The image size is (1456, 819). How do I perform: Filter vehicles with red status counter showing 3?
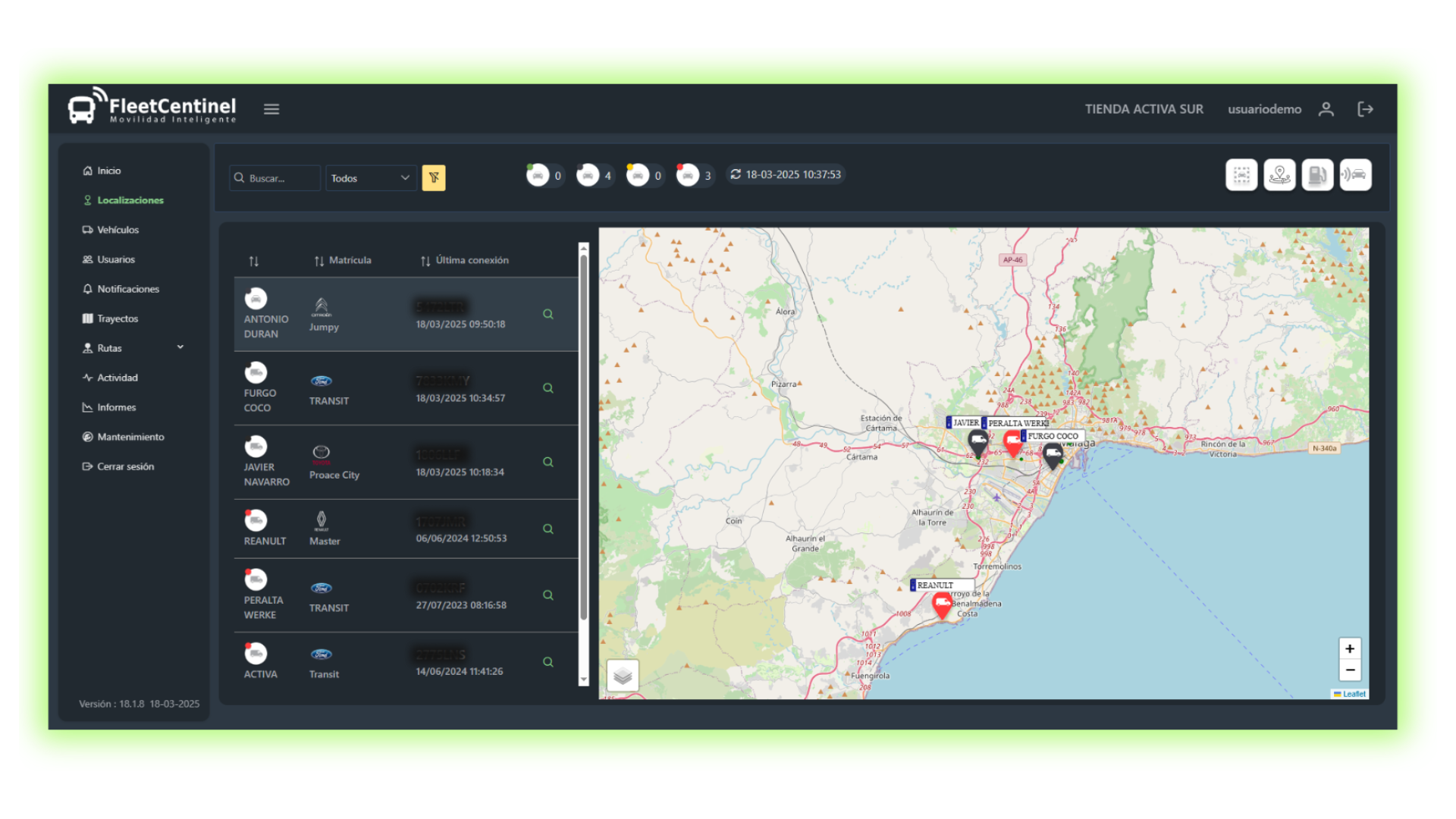click(695, 175)
